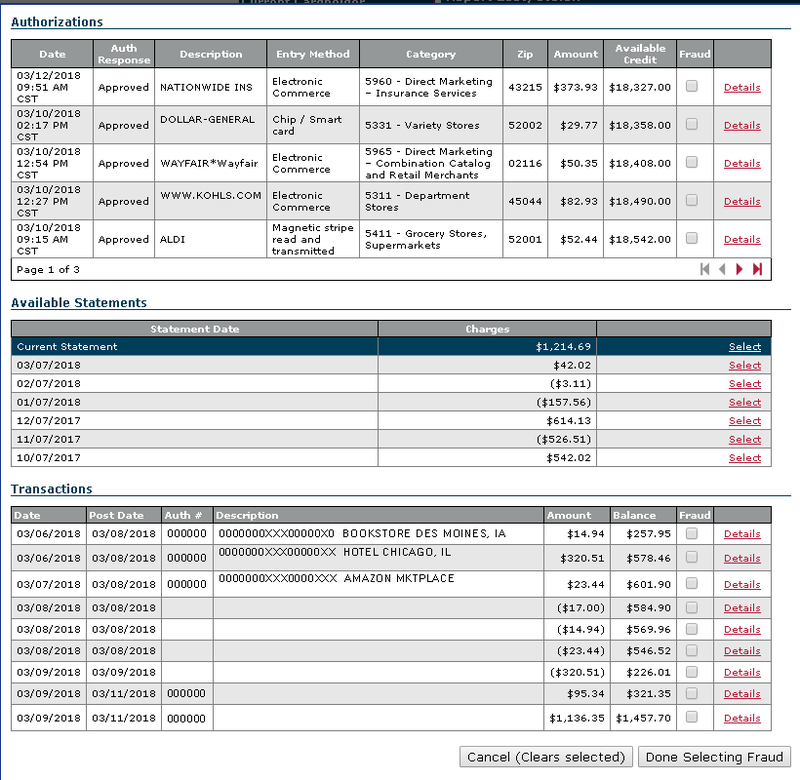Image resolution: width=800 pixels, height=780 pixels.
Task: View Details for WWW.KOHLS.COM authorization
Action: pos(742,201)
